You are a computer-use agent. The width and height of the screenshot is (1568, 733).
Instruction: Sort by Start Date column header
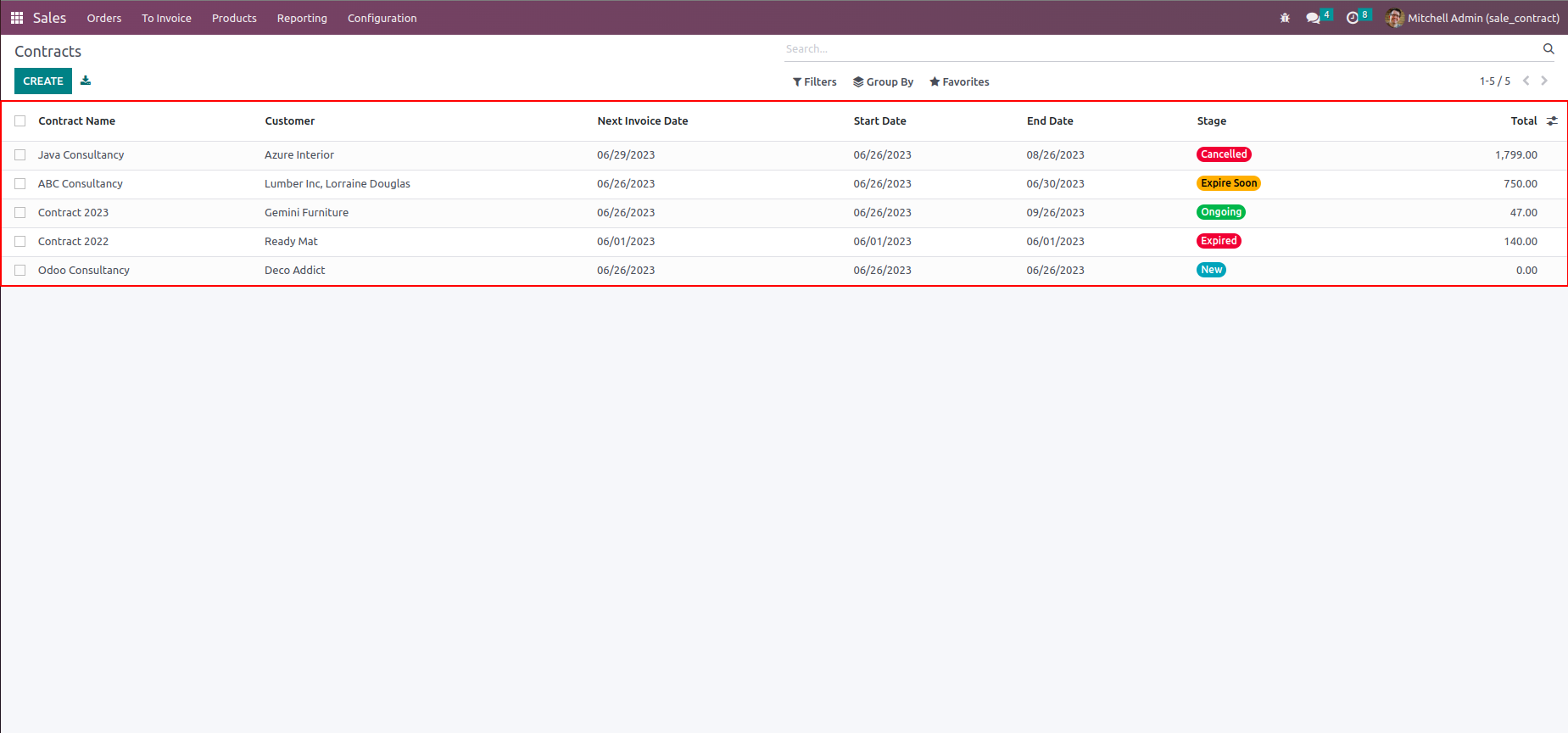[879, 121]
